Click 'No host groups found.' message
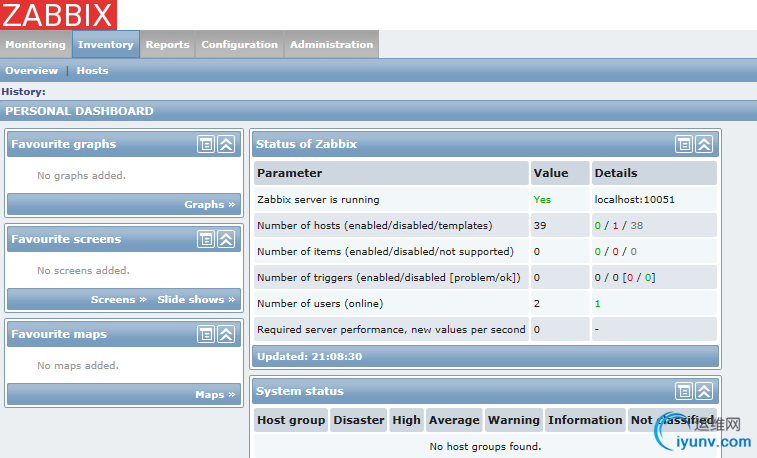This screenshot has height=458, width=757. tap(485, 447)
